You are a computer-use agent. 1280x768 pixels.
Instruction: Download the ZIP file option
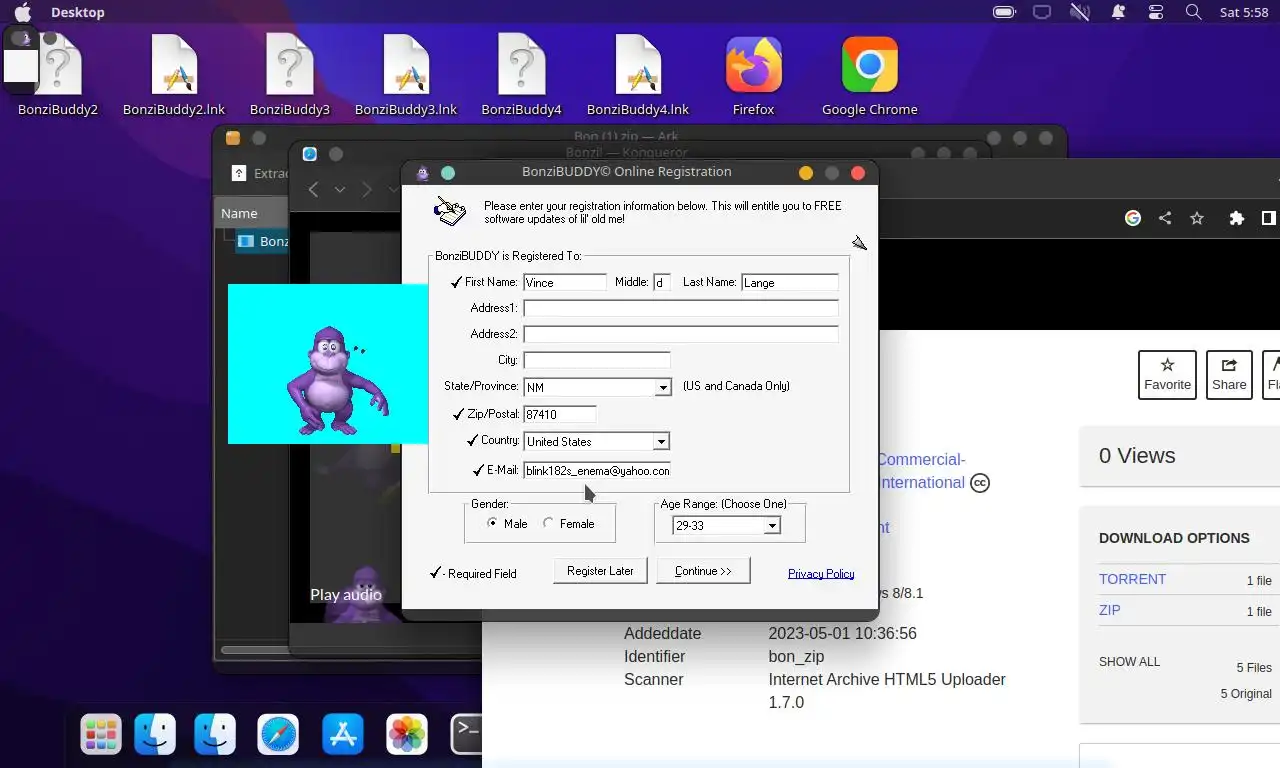pyautogui.click(x=1109, y=610)
